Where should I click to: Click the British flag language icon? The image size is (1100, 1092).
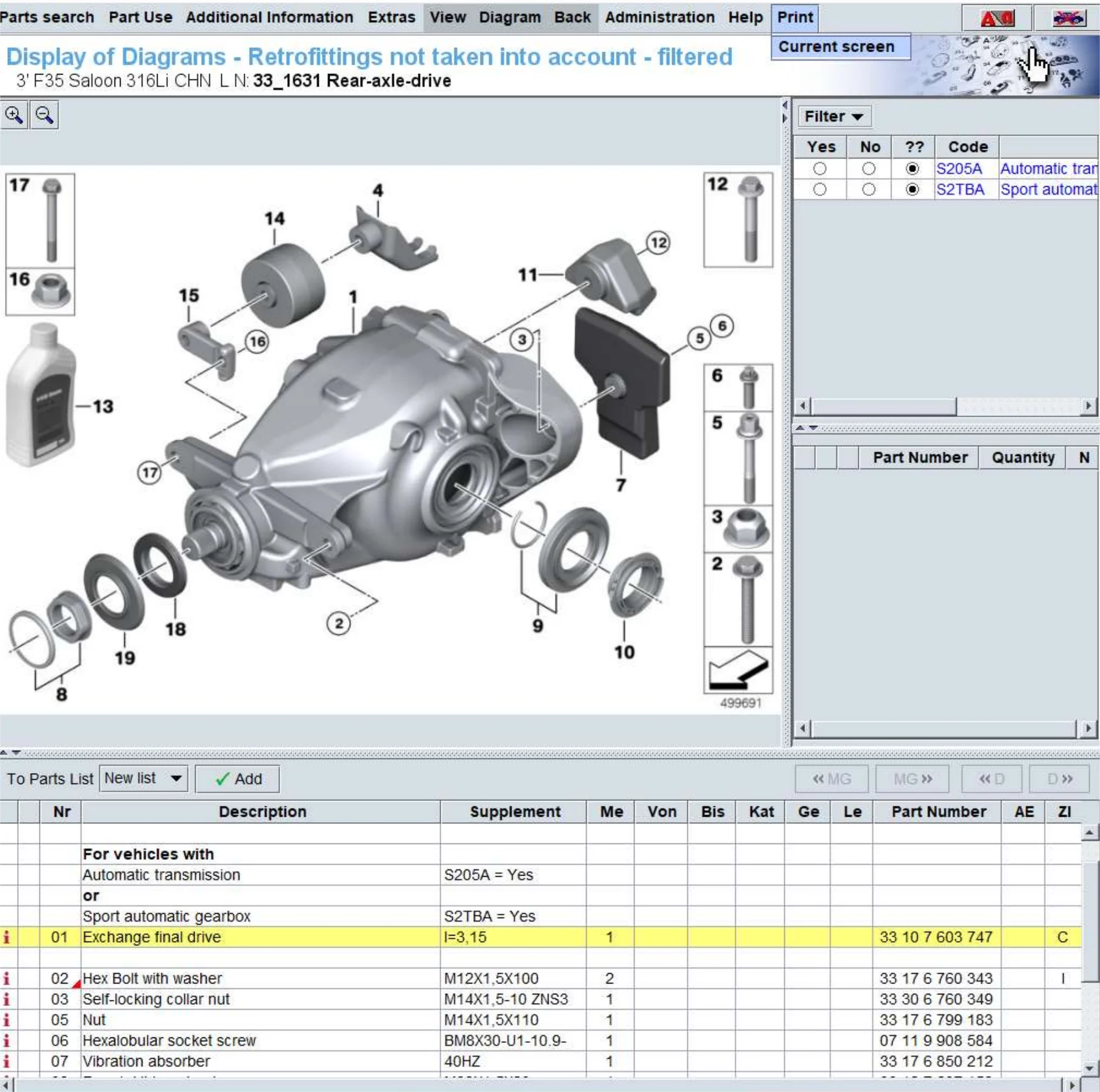pyautogui.click(x=1067, y=18)
